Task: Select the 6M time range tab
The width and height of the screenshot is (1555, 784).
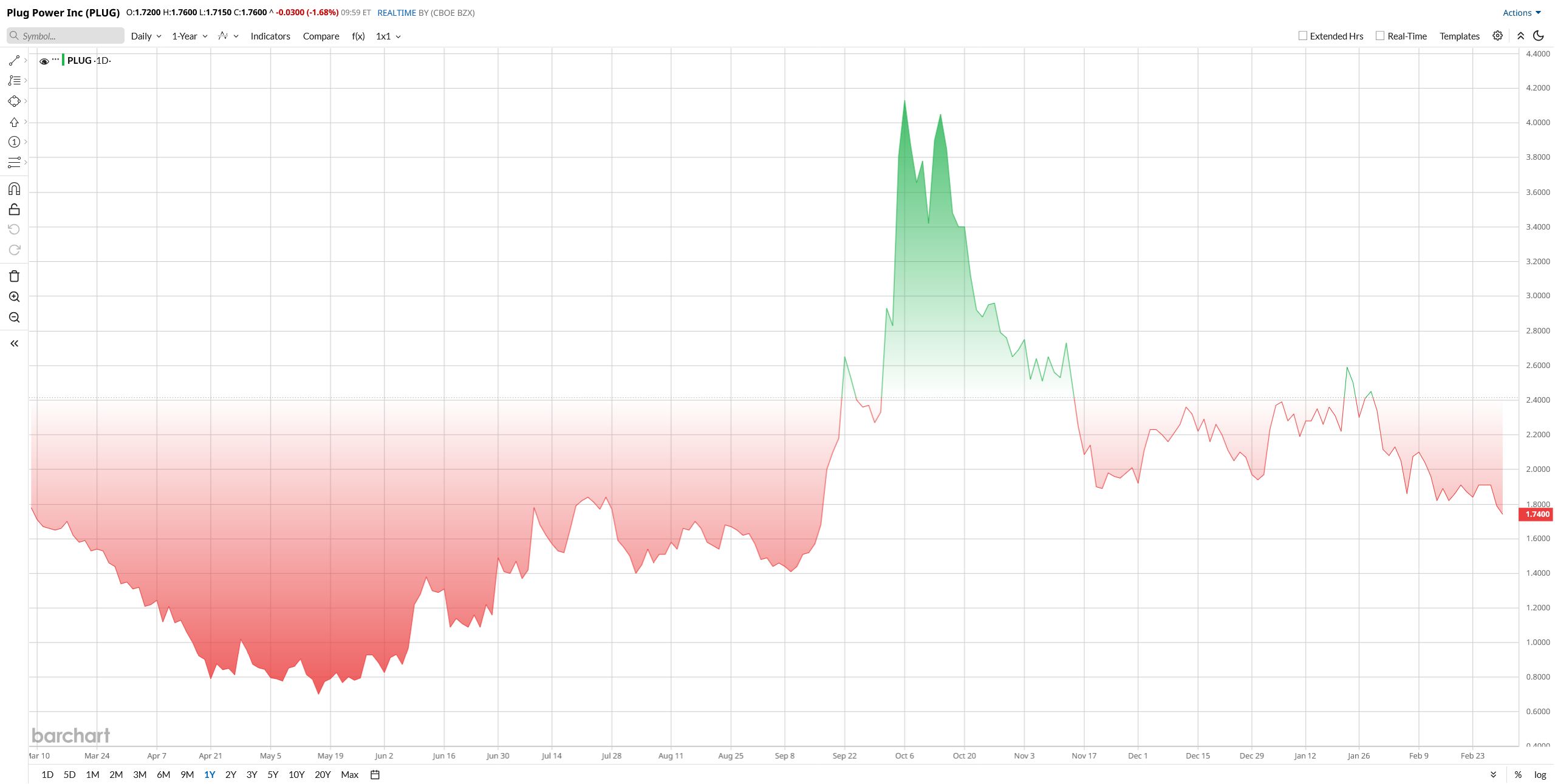Action: pos(163,774)
